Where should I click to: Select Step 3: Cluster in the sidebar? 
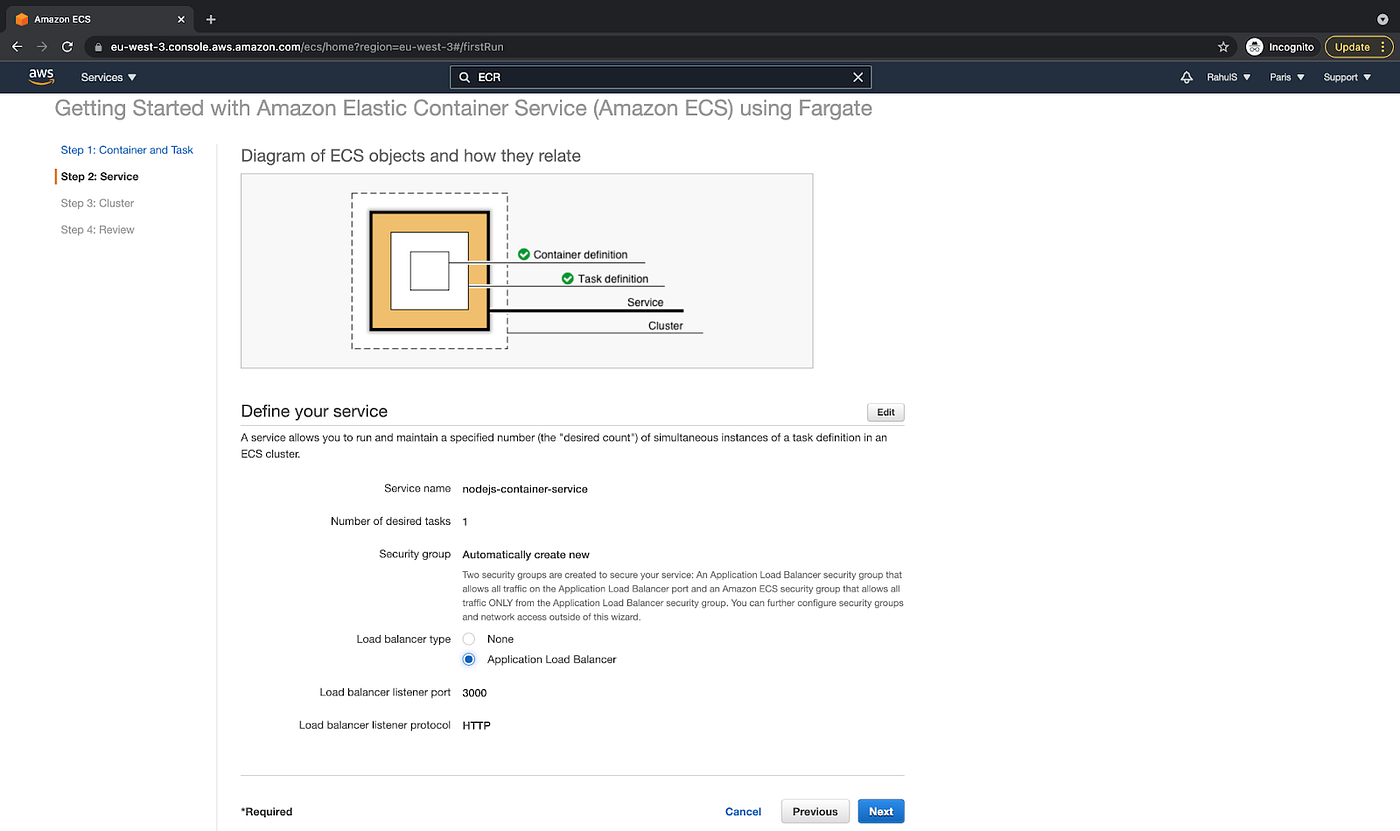pos(97,203)
